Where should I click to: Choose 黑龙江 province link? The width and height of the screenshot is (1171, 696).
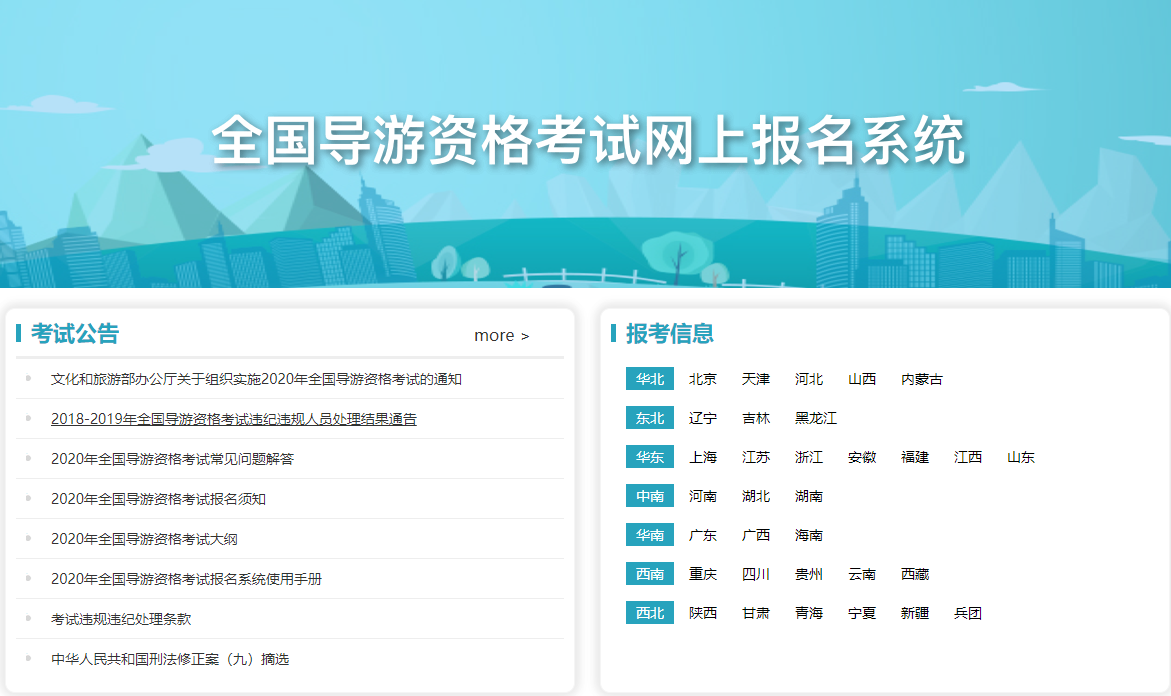(x=816, y=418)
